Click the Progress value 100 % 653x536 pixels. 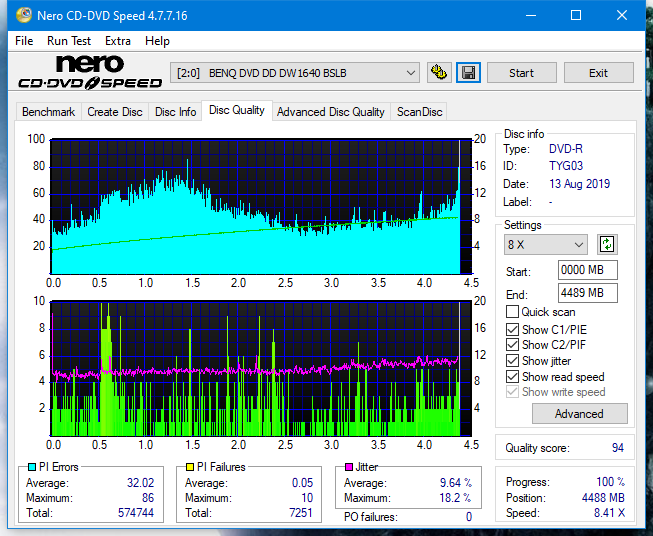tap(611, 482)
